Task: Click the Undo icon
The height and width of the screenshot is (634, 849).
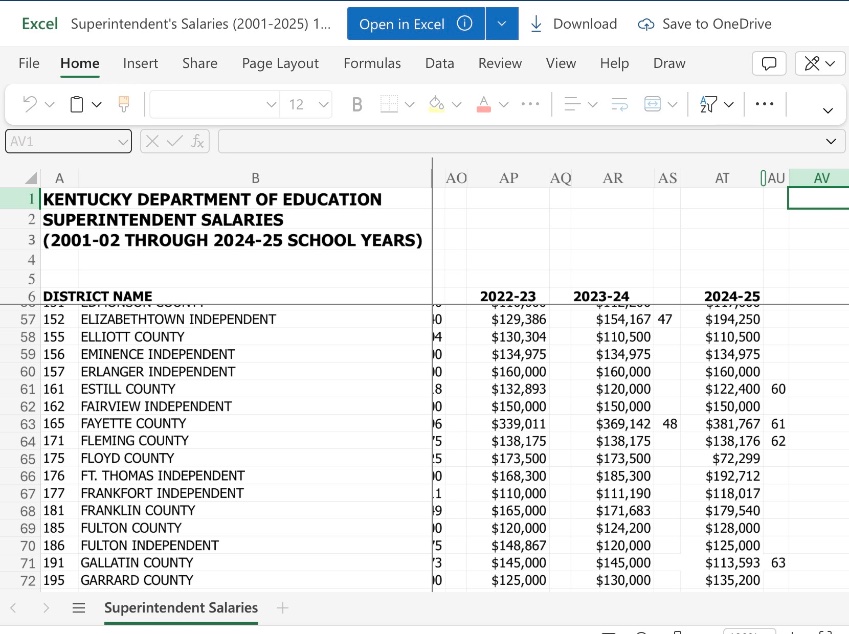Action: pyautogui.click(x=30, y=104)
